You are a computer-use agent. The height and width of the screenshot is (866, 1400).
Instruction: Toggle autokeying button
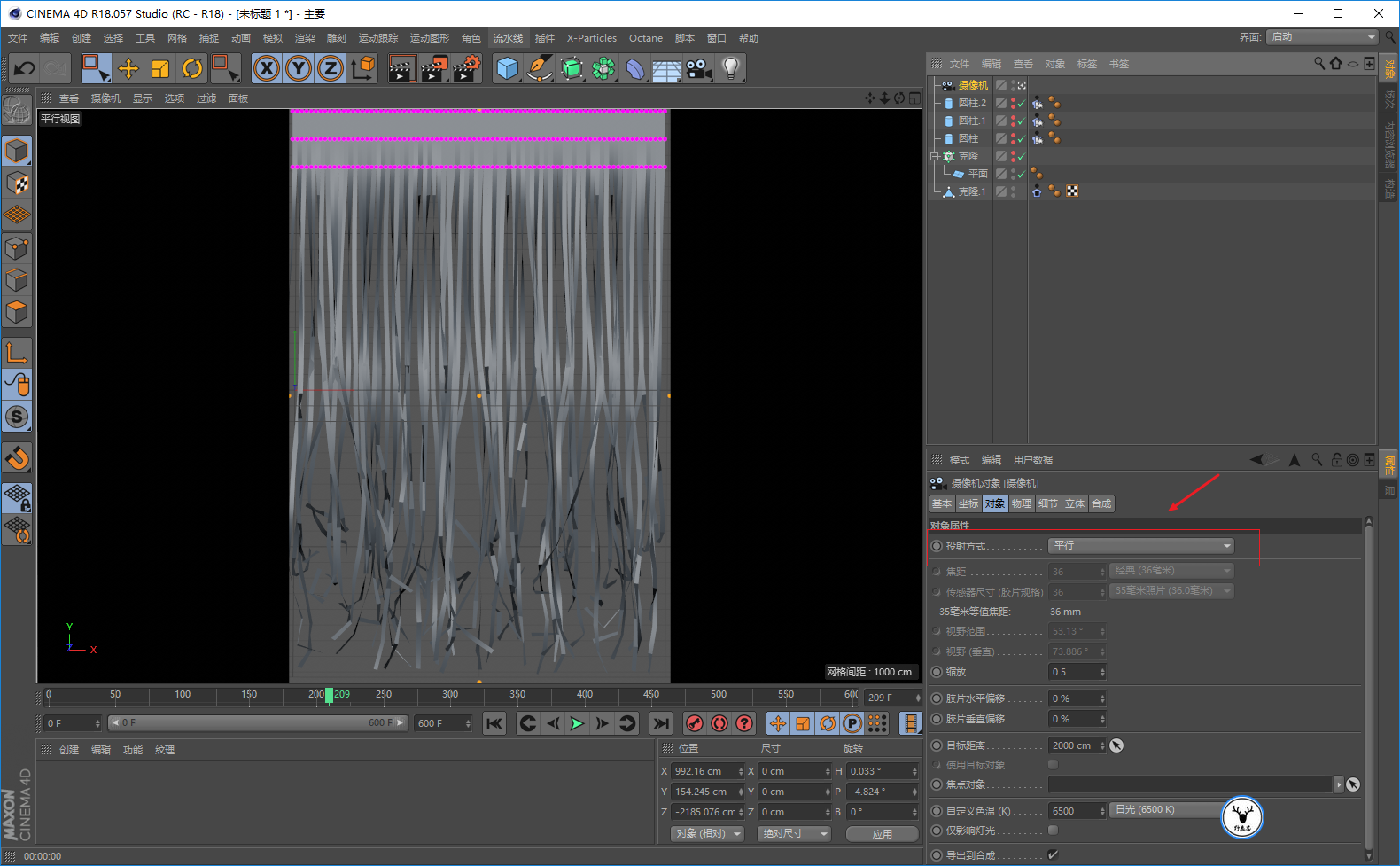[x=719, y=723]
